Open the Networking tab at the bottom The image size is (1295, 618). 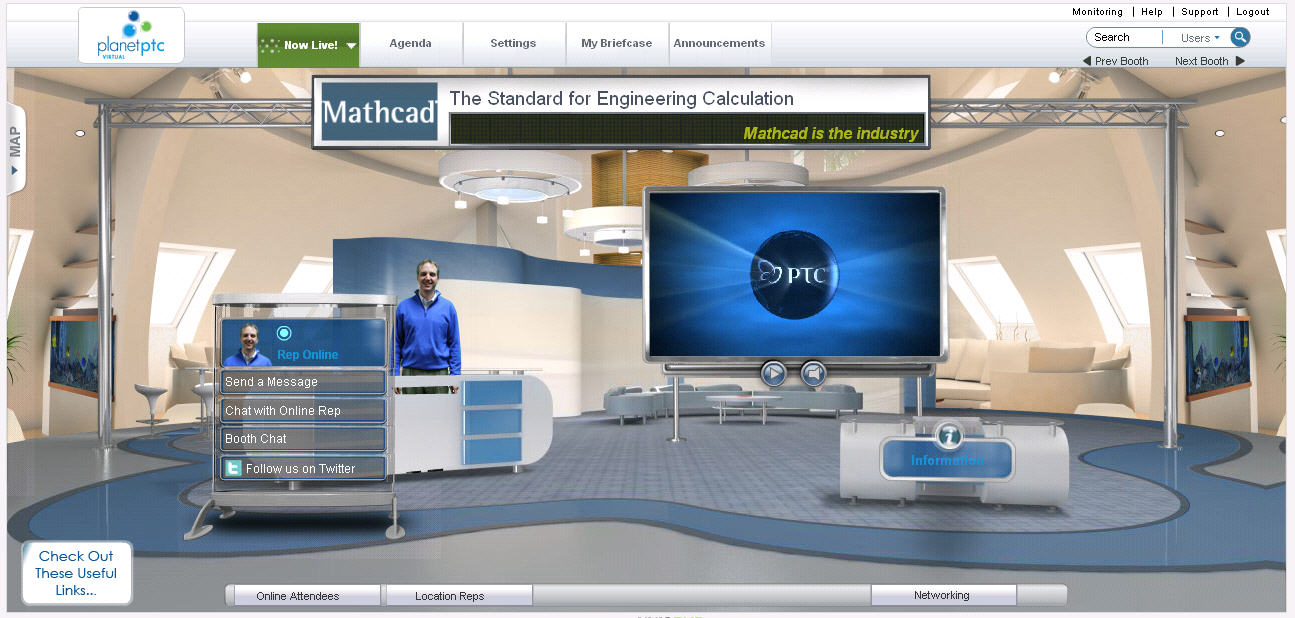(942, 595)
